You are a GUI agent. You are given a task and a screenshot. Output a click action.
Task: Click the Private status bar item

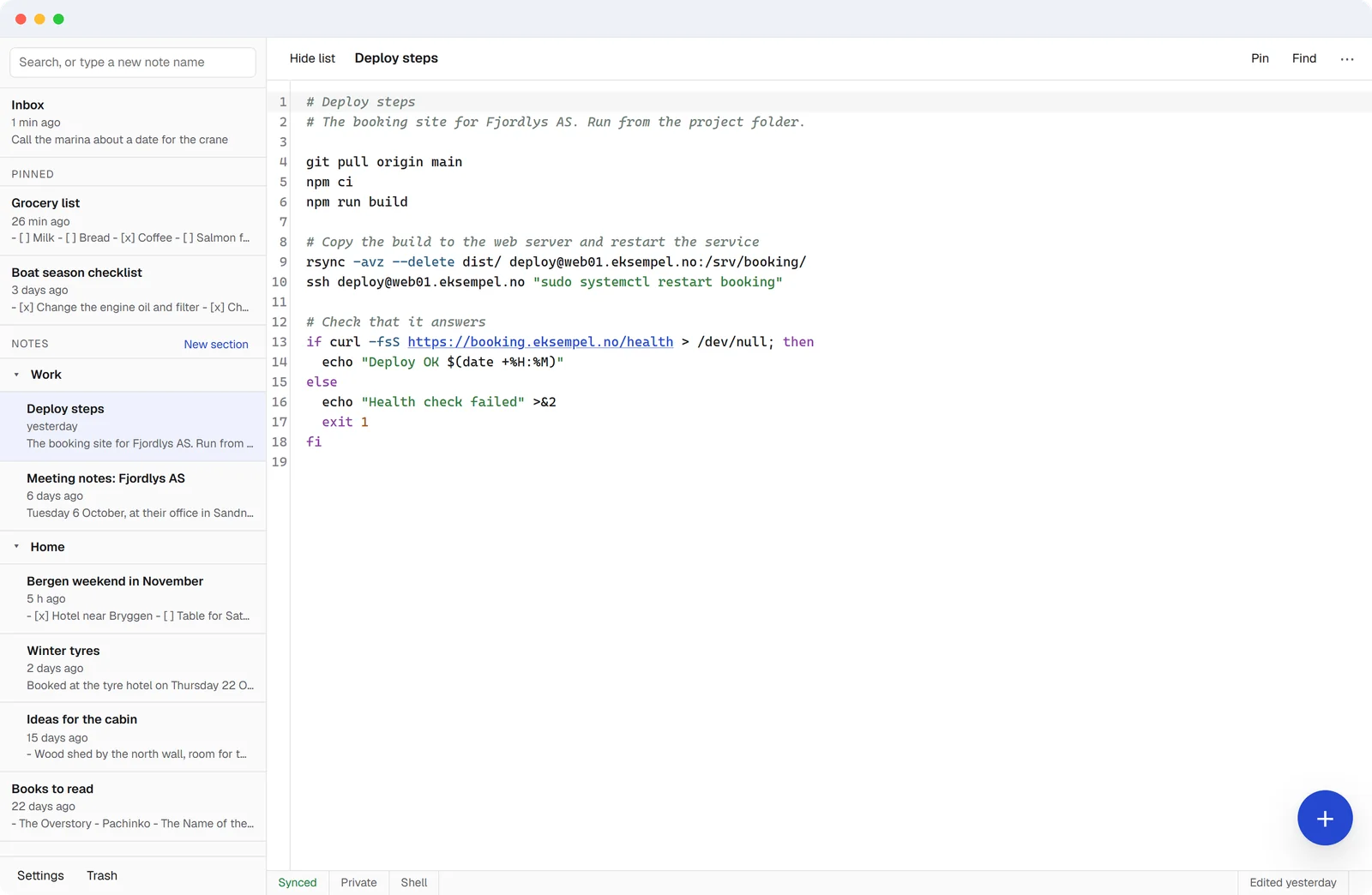point(358,883)
